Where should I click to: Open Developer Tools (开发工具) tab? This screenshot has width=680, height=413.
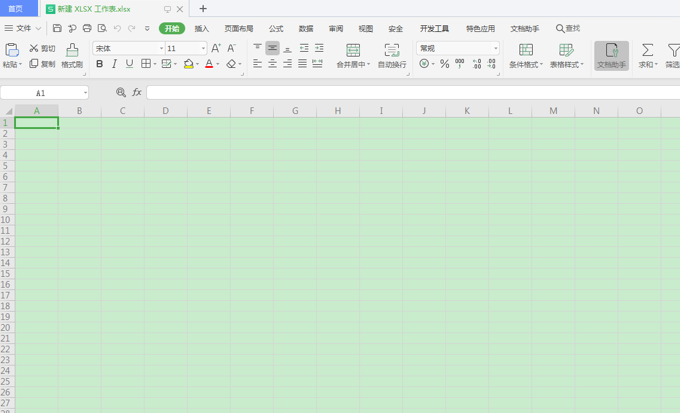tap(434, 29)
